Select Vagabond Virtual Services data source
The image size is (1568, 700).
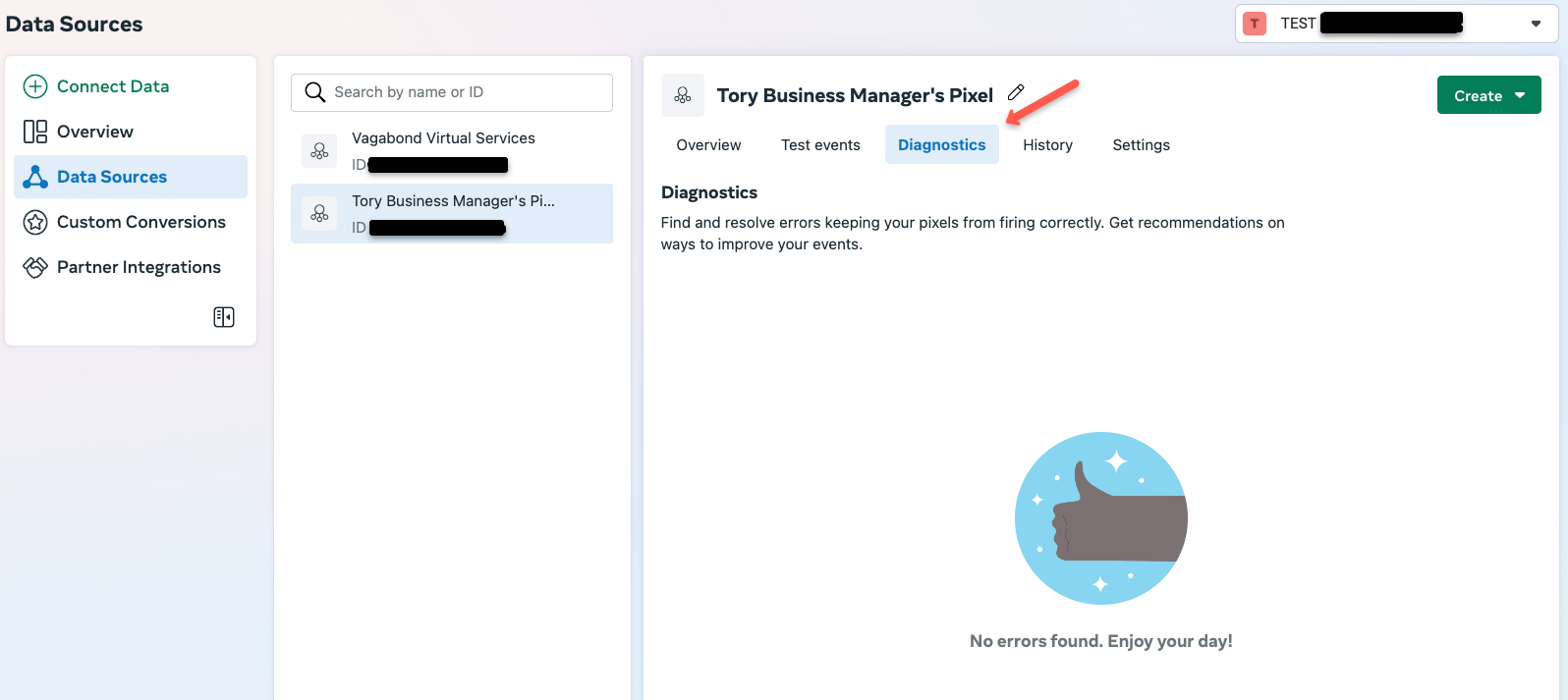click(x=452, y=151)
